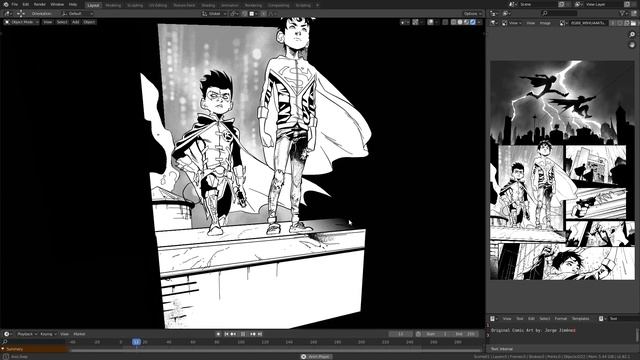Switch to the Animation workspace tab
The image size is (640, 360).
pos(230,5)
